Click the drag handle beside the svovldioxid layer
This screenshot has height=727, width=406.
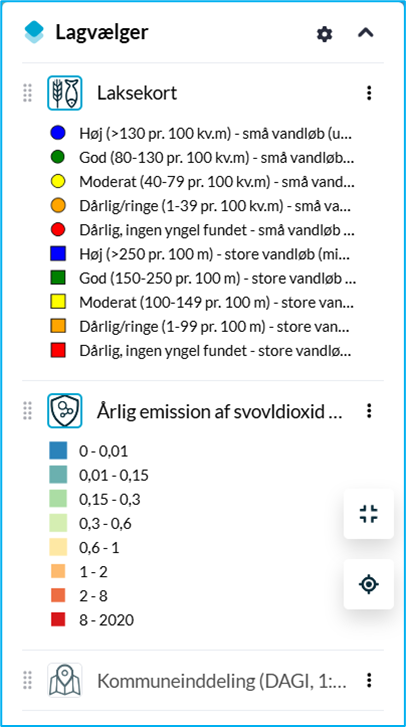click(27, 411)
